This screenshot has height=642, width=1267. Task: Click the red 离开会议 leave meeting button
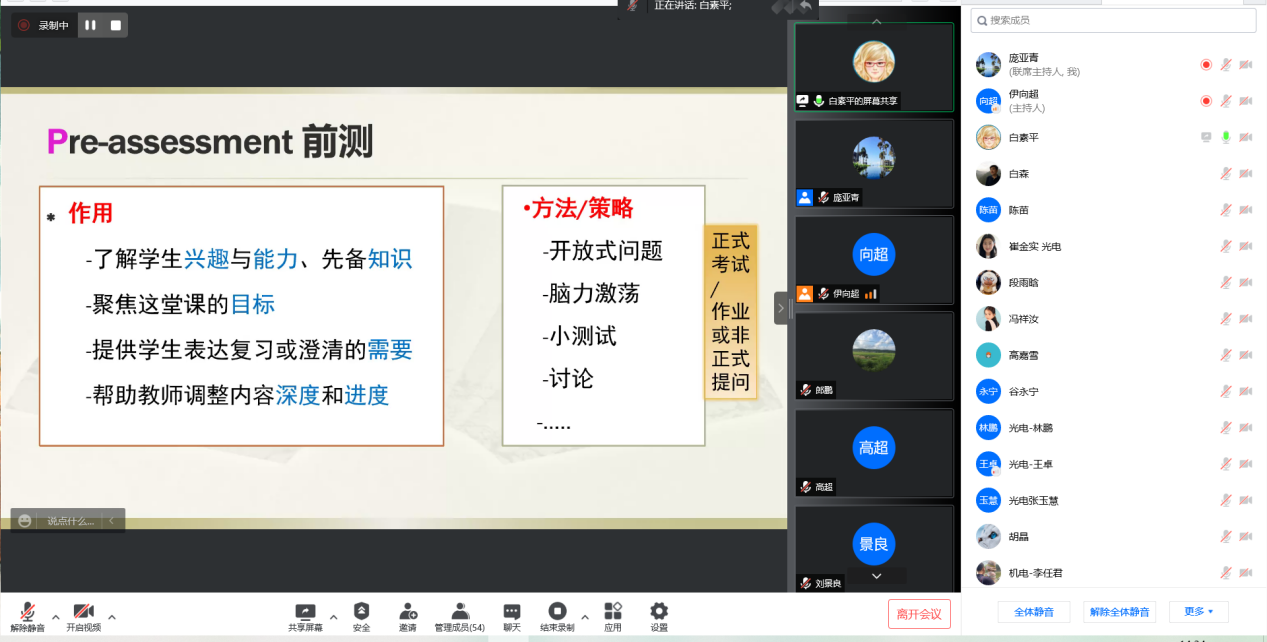coord(919,614)
